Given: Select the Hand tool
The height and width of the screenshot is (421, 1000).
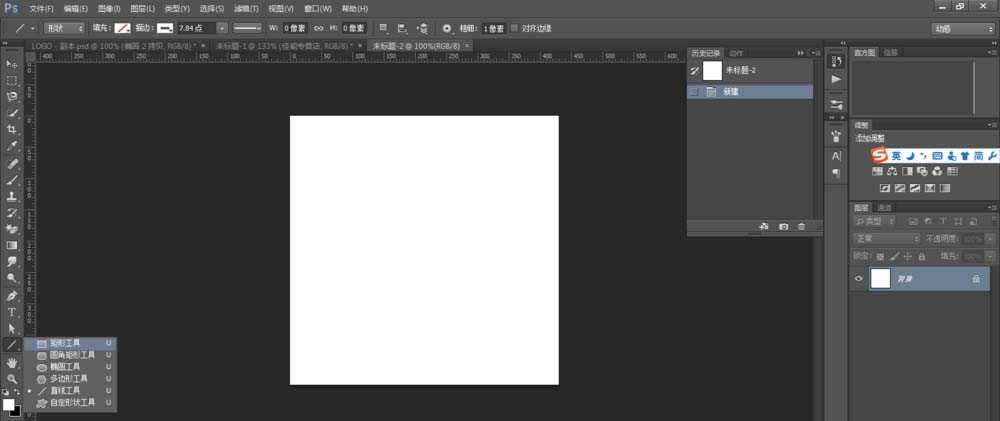Looking at the screenshot, I should tap(12, 362).
